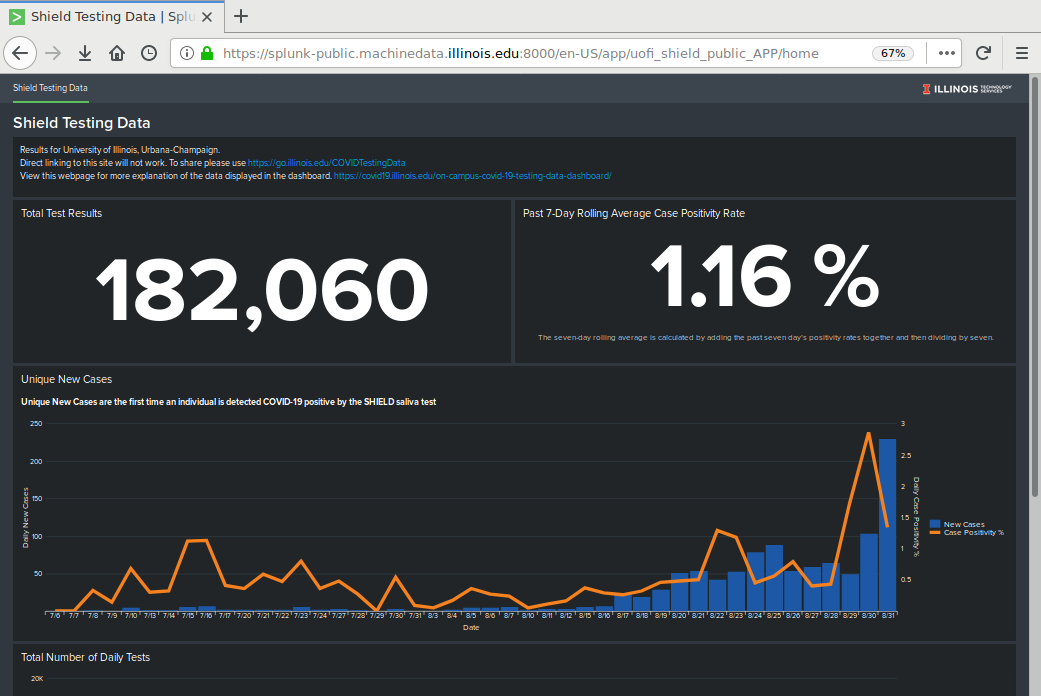Go to browser Home icon

117,53
